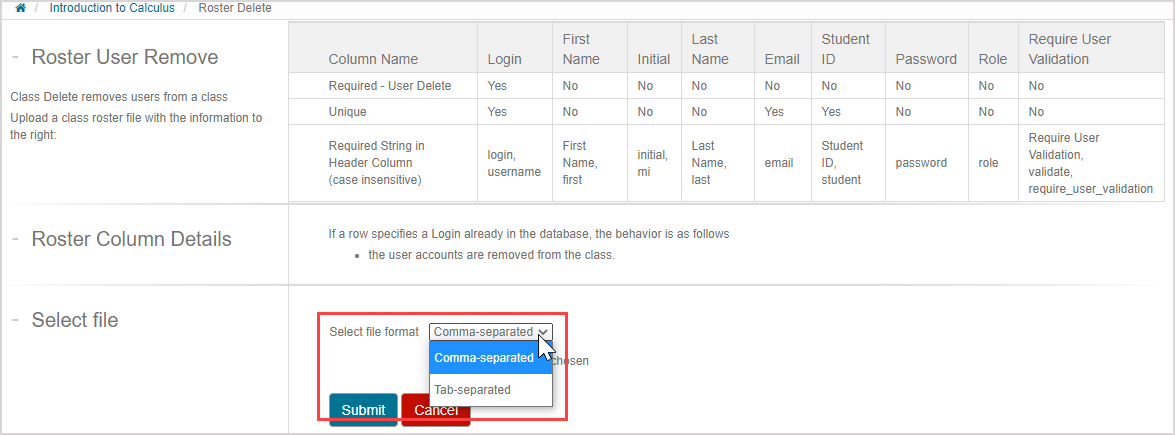Click the file format dropdown box
The height and width of the screenshot is (435, 1175).
(x=491, y=332)
